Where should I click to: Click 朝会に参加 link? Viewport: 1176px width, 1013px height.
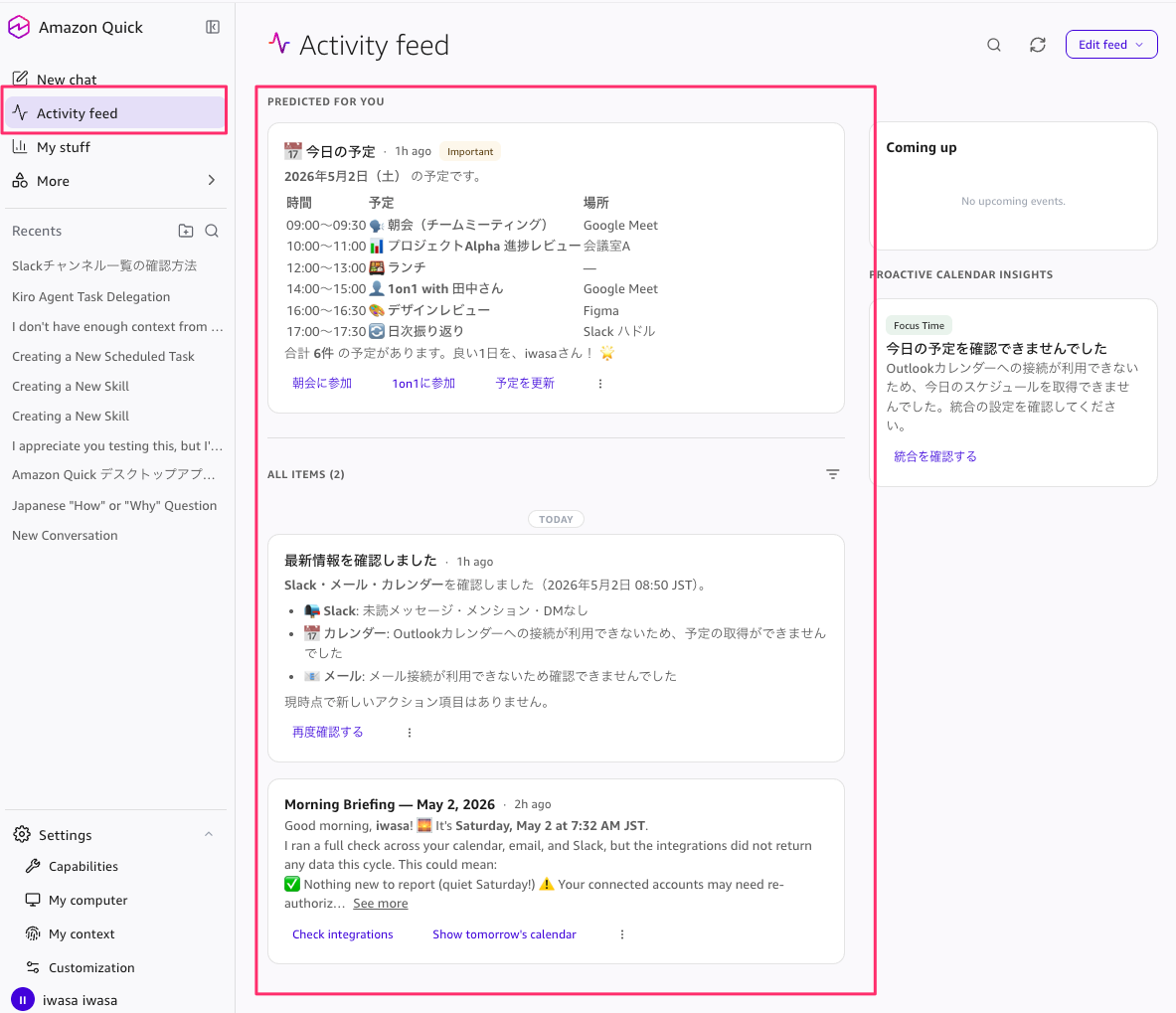(x=322, y=383)
